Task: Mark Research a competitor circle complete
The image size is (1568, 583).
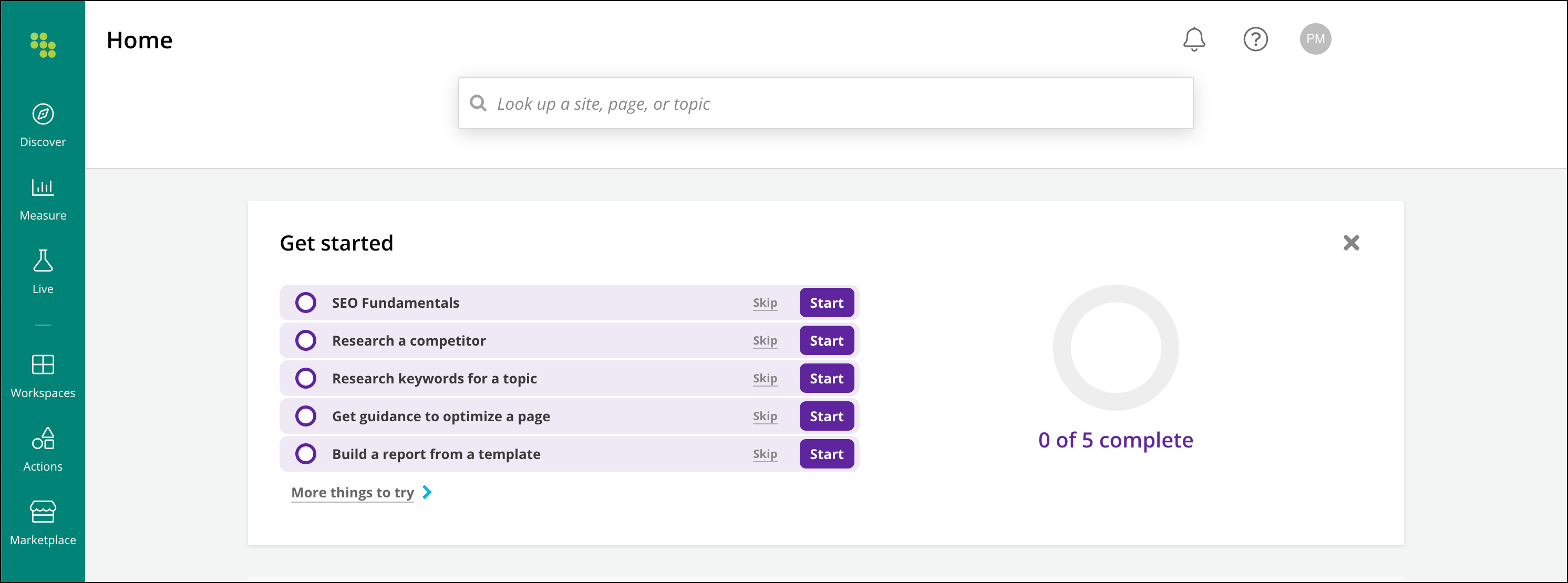Action: point(306,340)
